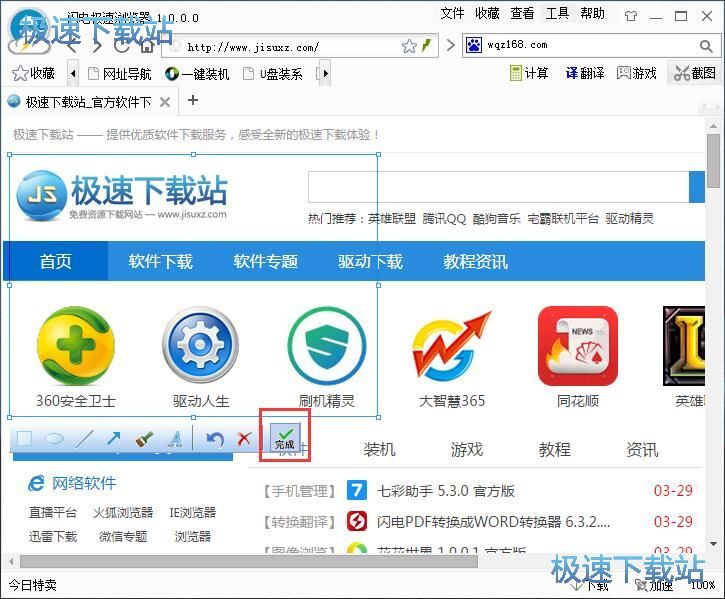The image size is (725, 599).
Task: Click the 刷机精灵 shield icon
Action: pos(326,345)
